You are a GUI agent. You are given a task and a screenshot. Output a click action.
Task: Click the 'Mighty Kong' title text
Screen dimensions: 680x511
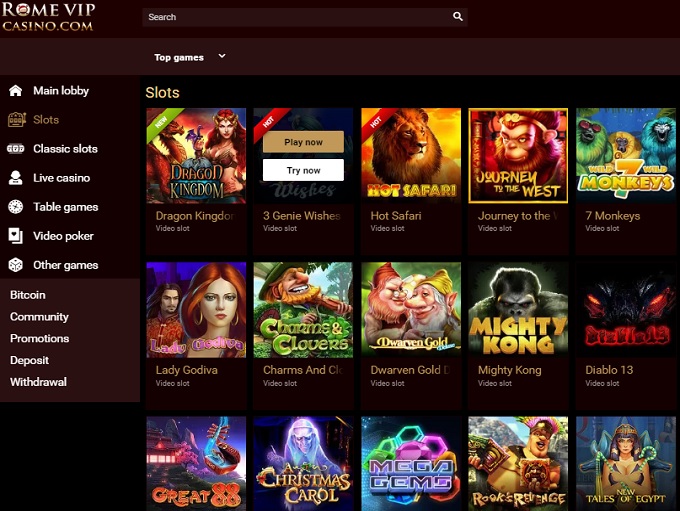pos(510,370)
